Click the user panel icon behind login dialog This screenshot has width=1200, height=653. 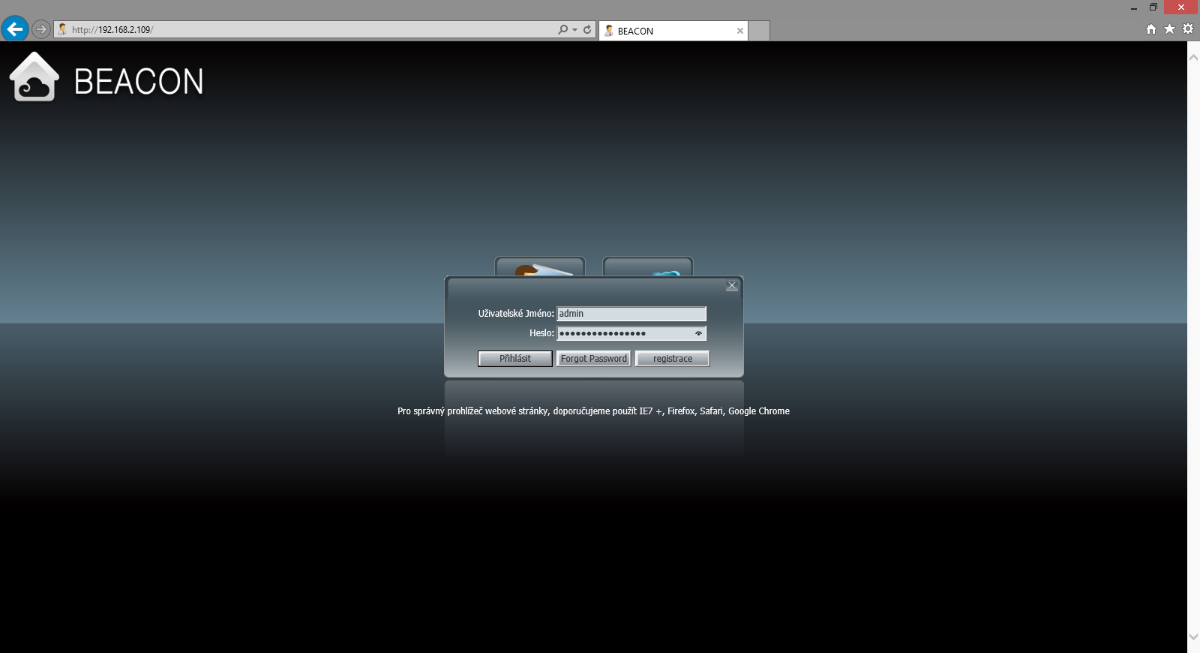coord(540,267)
